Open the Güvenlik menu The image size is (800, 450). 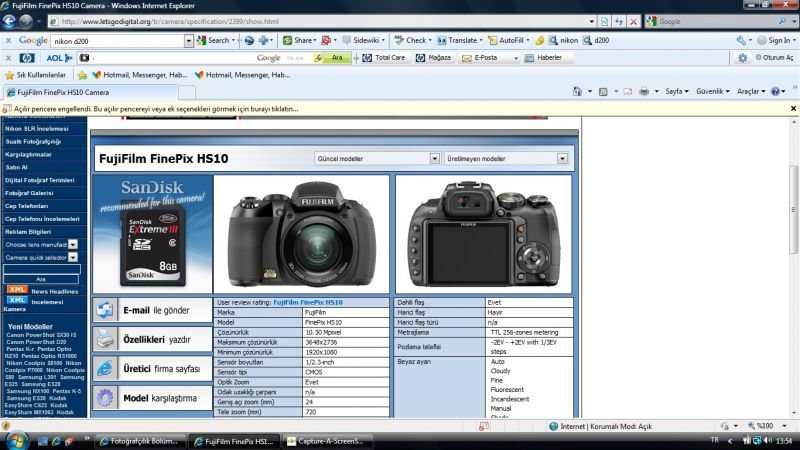[712, 91]
